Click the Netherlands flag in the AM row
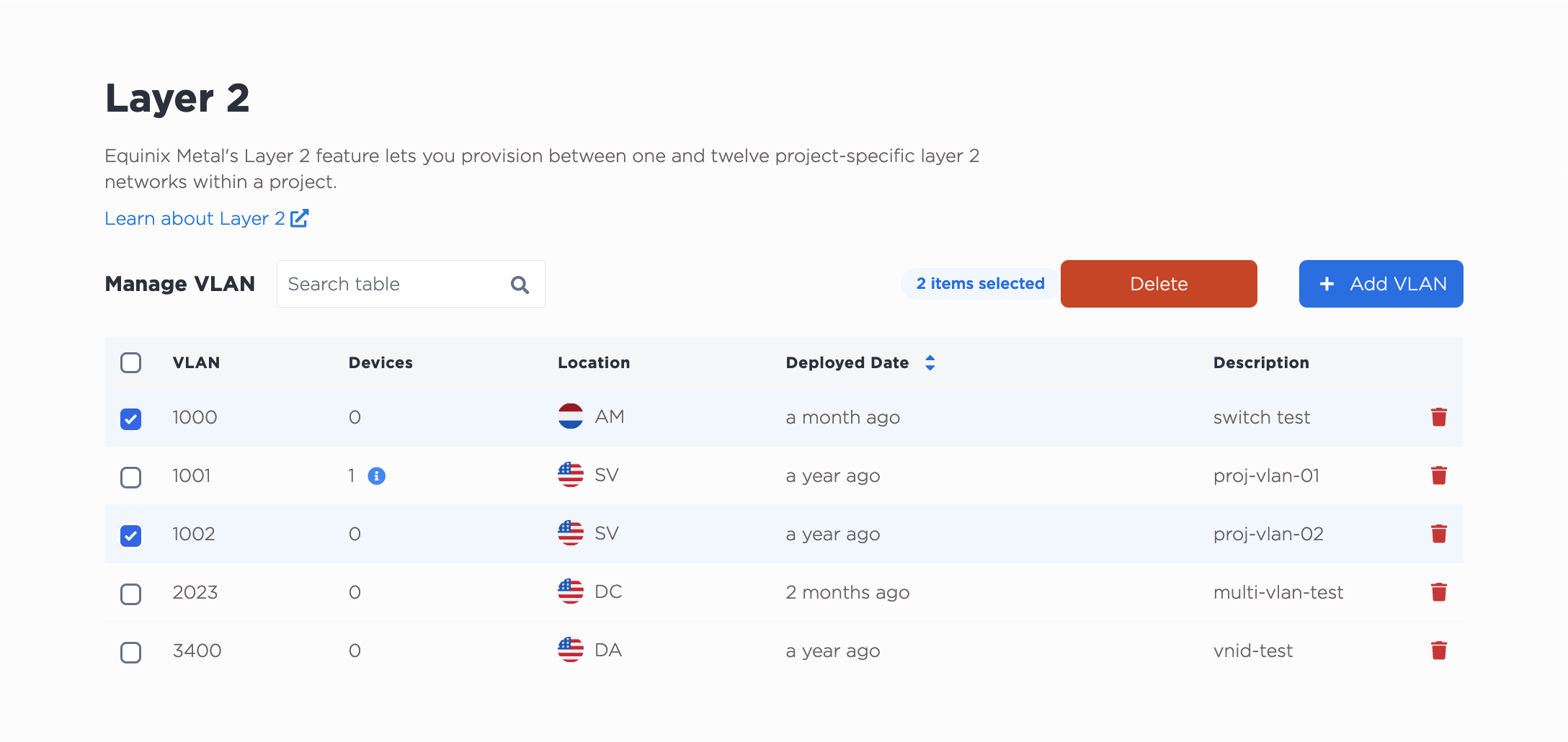The image size is (1568, 742). coord(570,416)
